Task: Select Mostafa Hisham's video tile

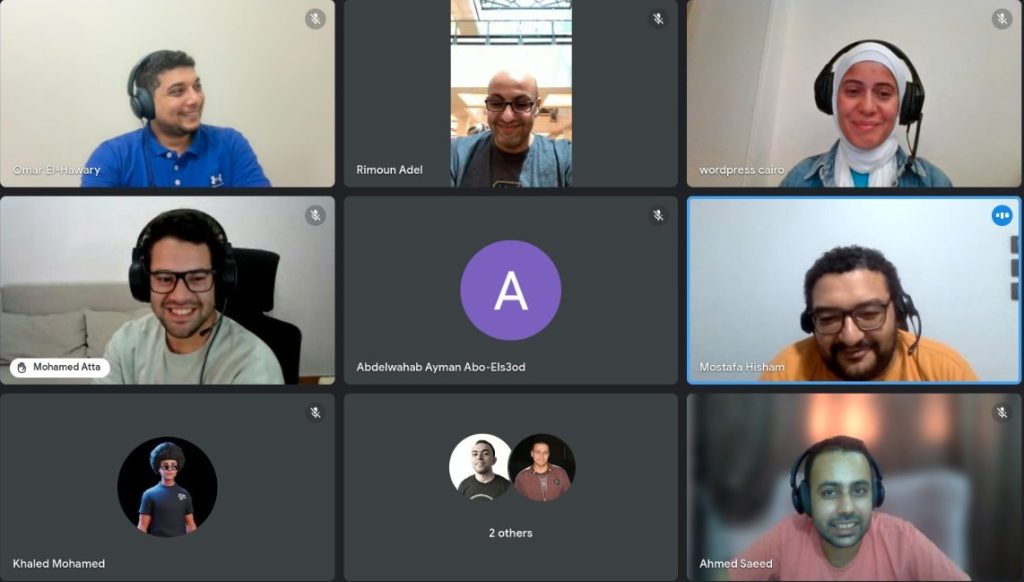Action: pyautogui.click(x=854, y=290)
